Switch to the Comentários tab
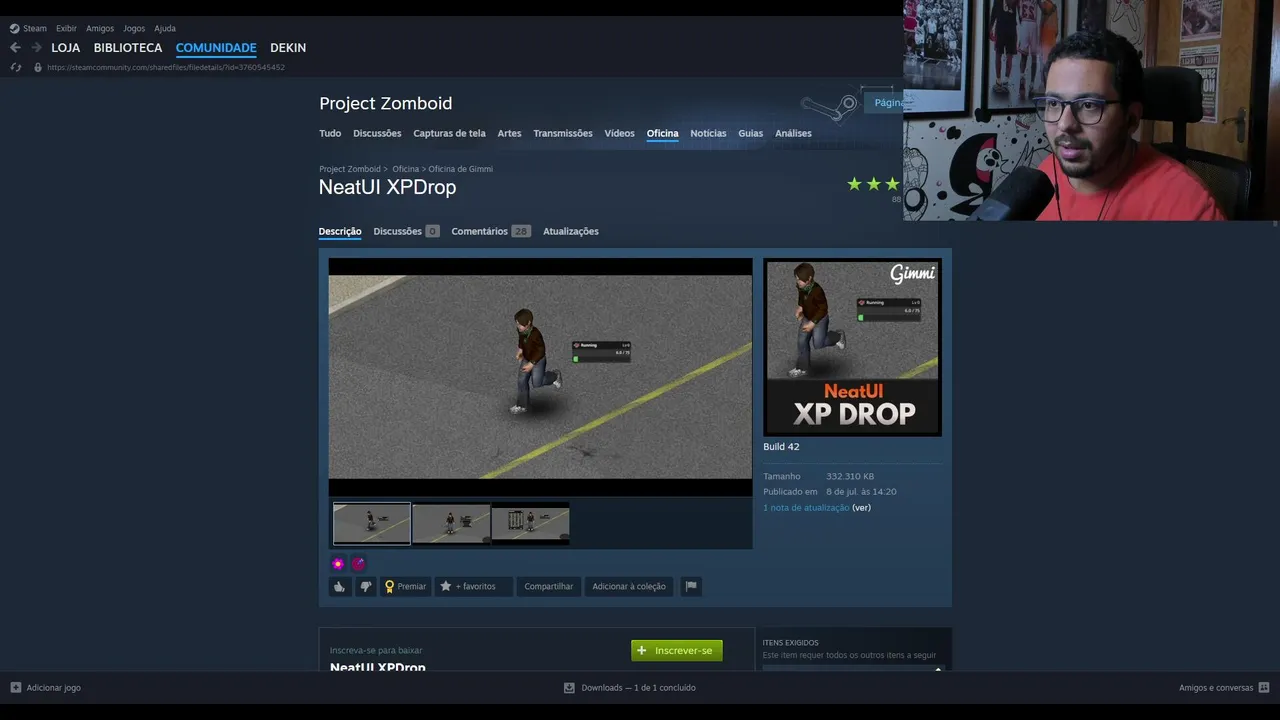 pyautogui.click(x=491, y=231)
